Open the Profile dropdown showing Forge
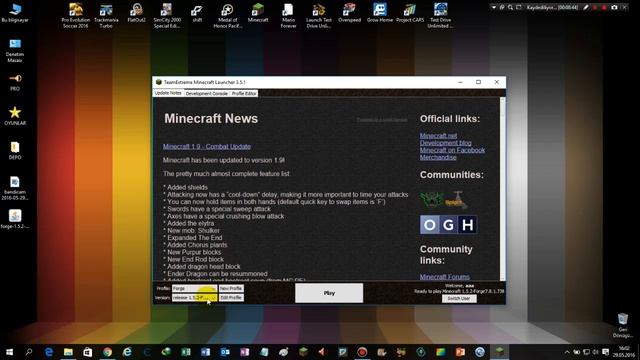 pyautogui.click(x=194, y=288)
